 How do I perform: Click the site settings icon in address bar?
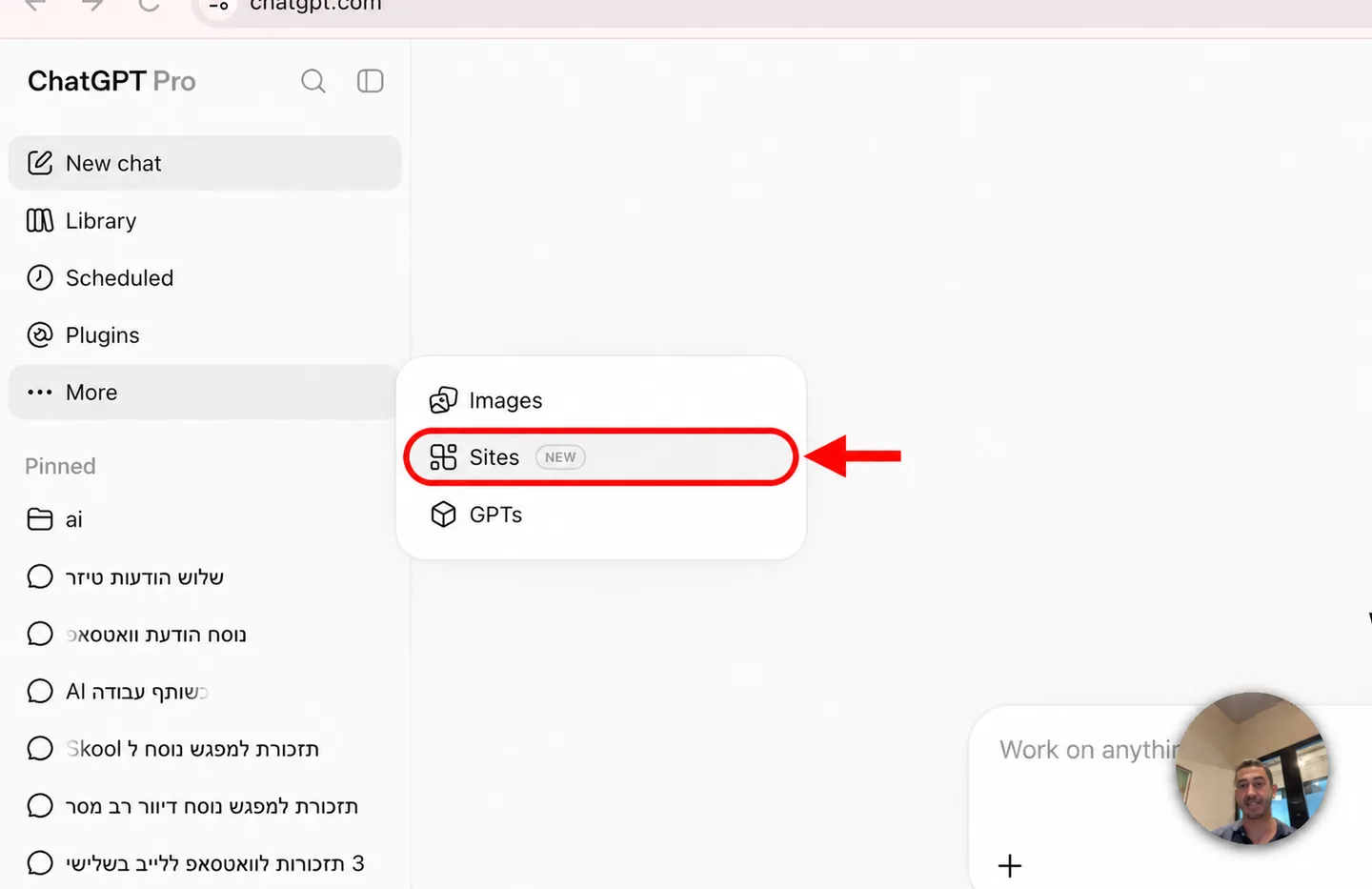click(218, 6)
